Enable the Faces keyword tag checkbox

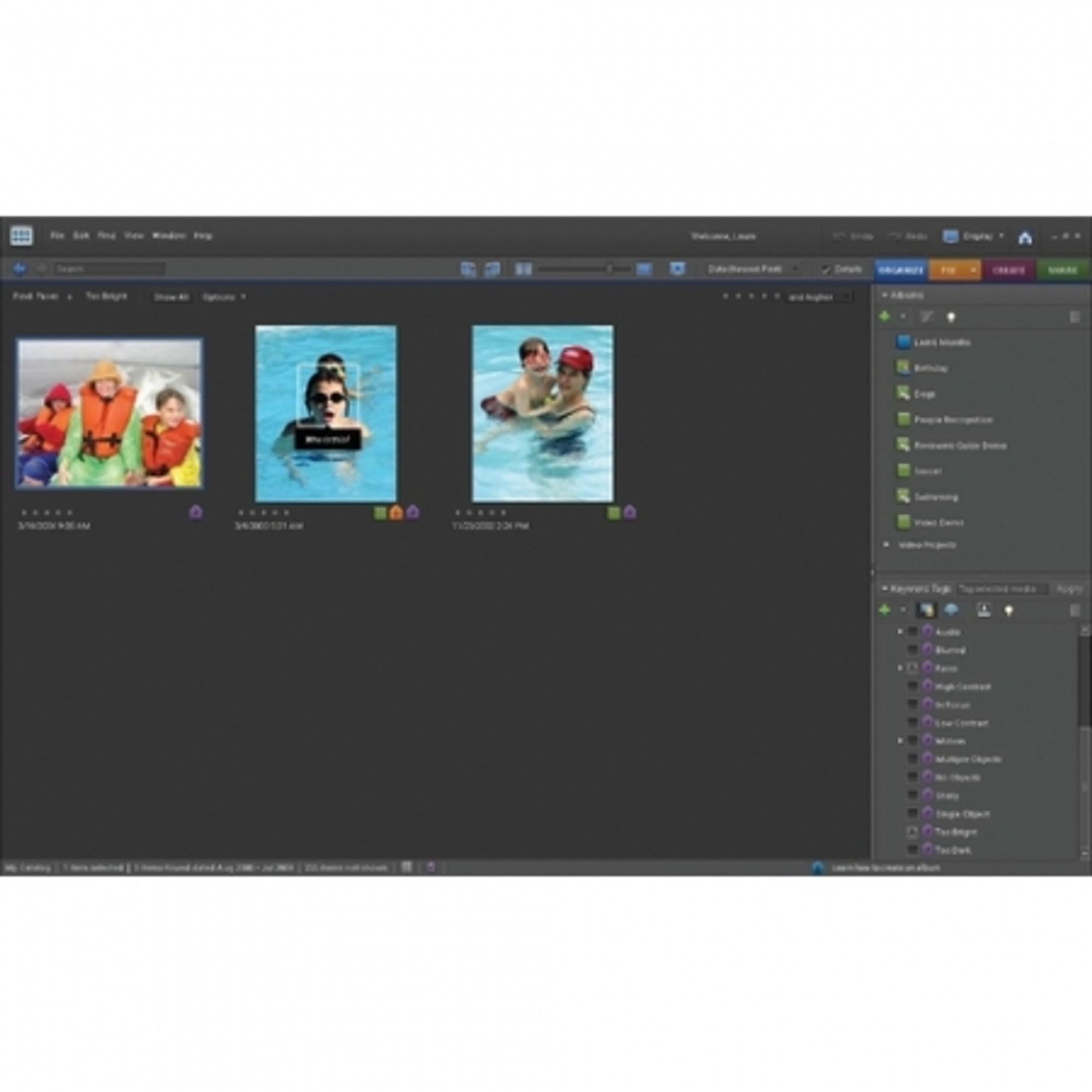(914, 668)
